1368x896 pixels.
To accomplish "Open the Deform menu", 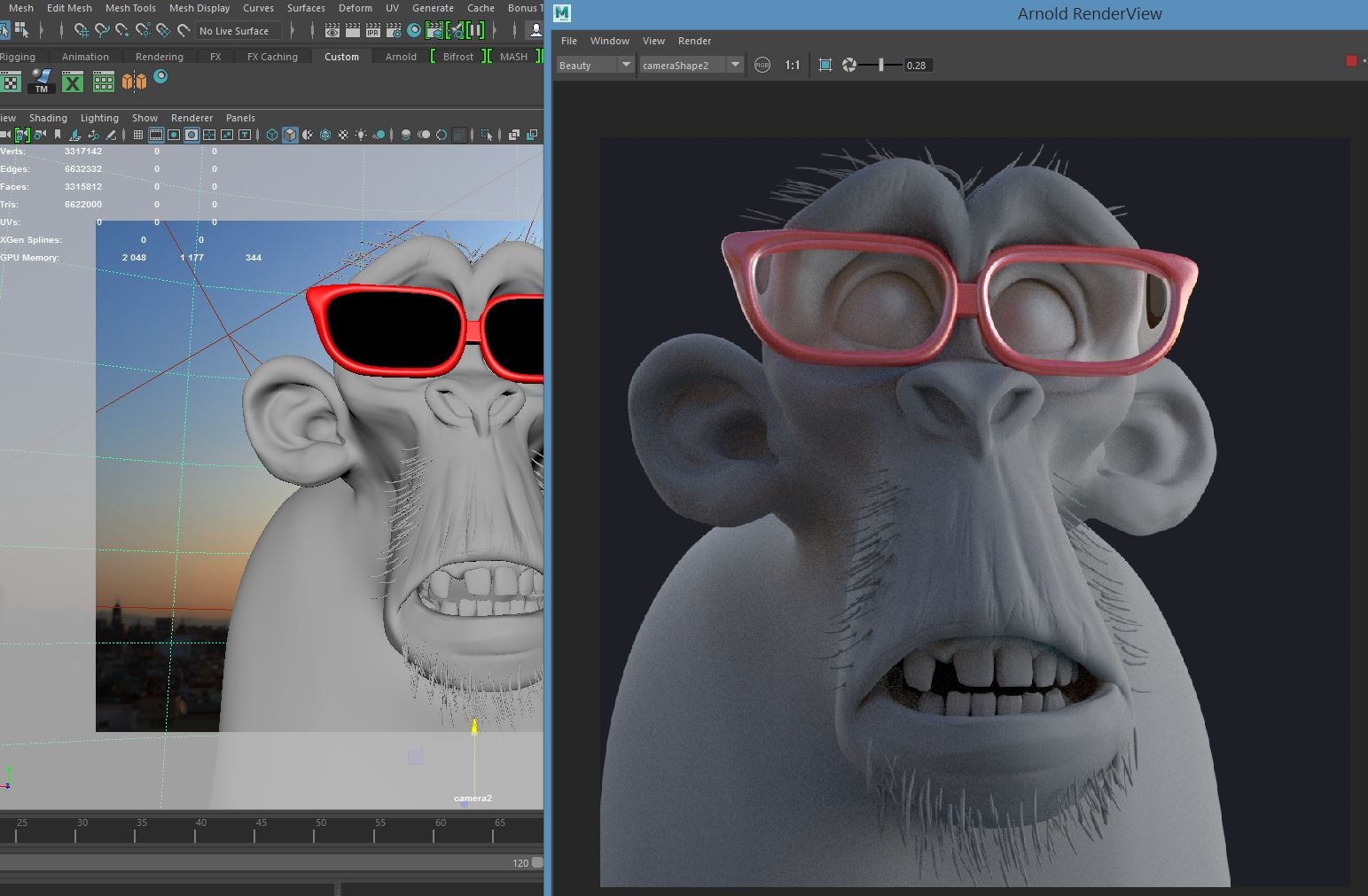I will (356, 8).
